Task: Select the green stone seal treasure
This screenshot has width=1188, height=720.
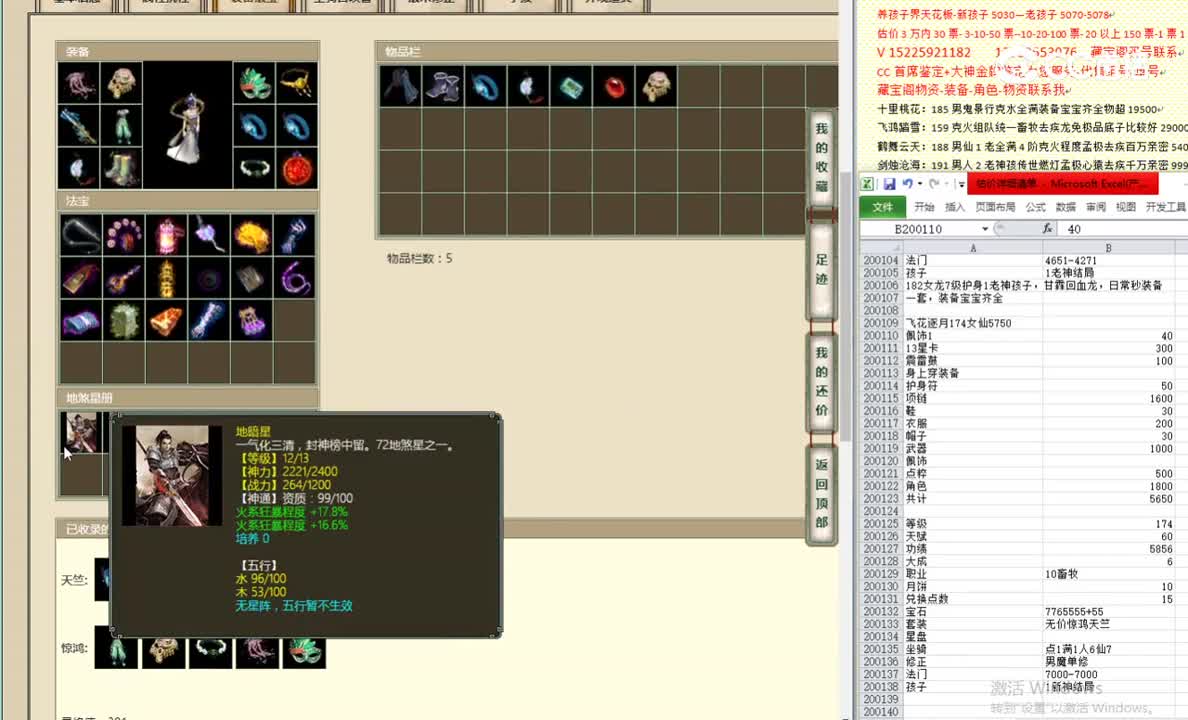Action: 123,321
